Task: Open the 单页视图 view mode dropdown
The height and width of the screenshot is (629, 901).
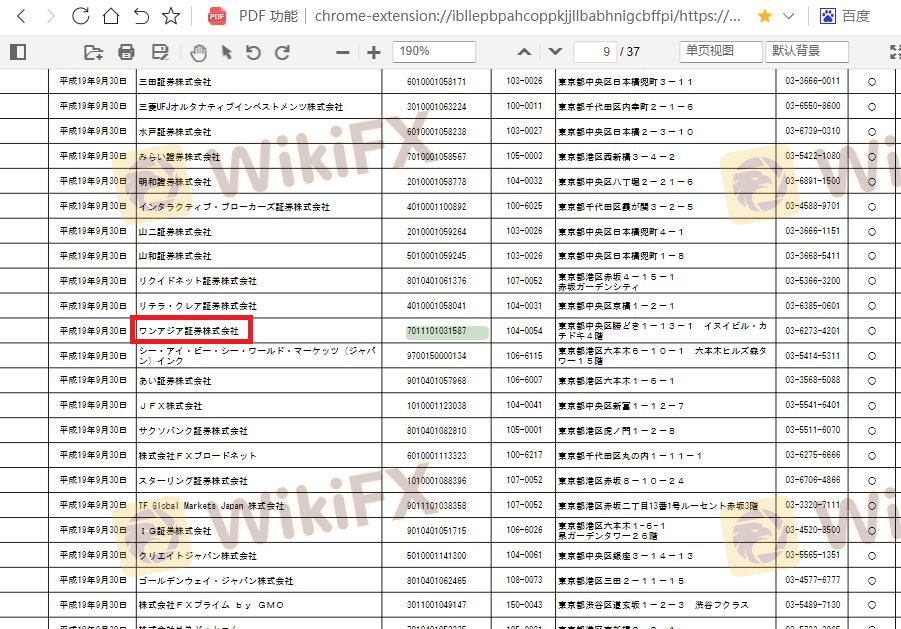Action: pos(719,52)
